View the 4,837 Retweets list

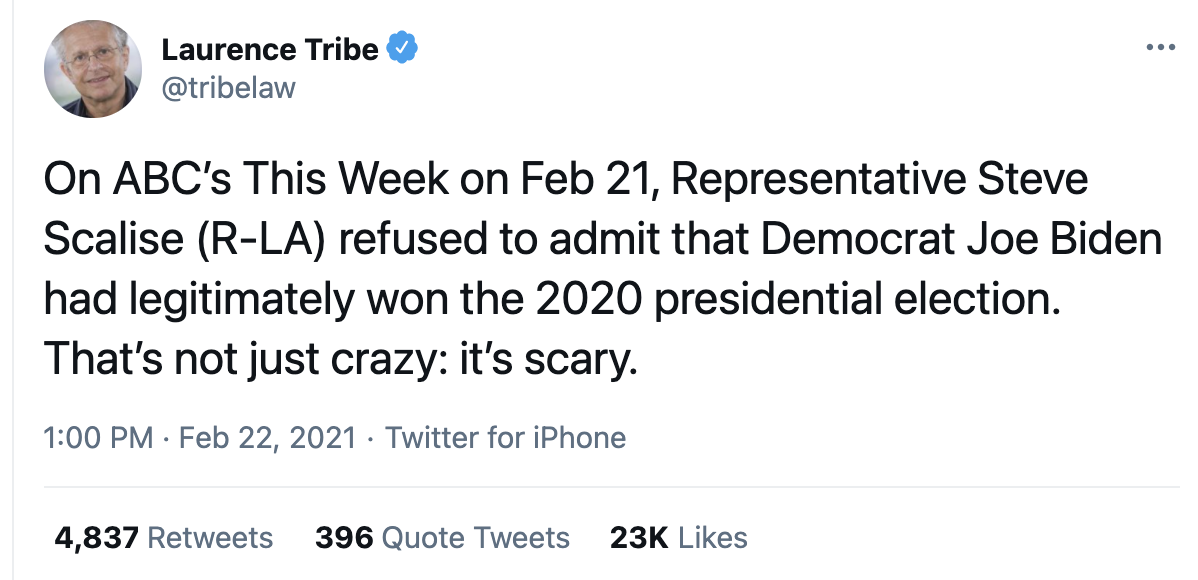click(x=164, y=538)
